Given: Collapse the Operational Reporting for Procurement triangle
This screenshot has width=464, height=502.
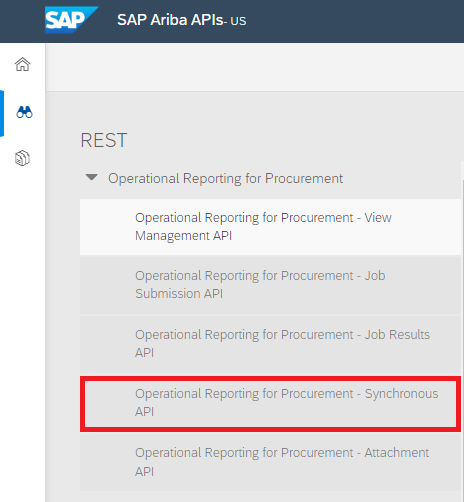Looking at the screenshot, I should [92, 177].
